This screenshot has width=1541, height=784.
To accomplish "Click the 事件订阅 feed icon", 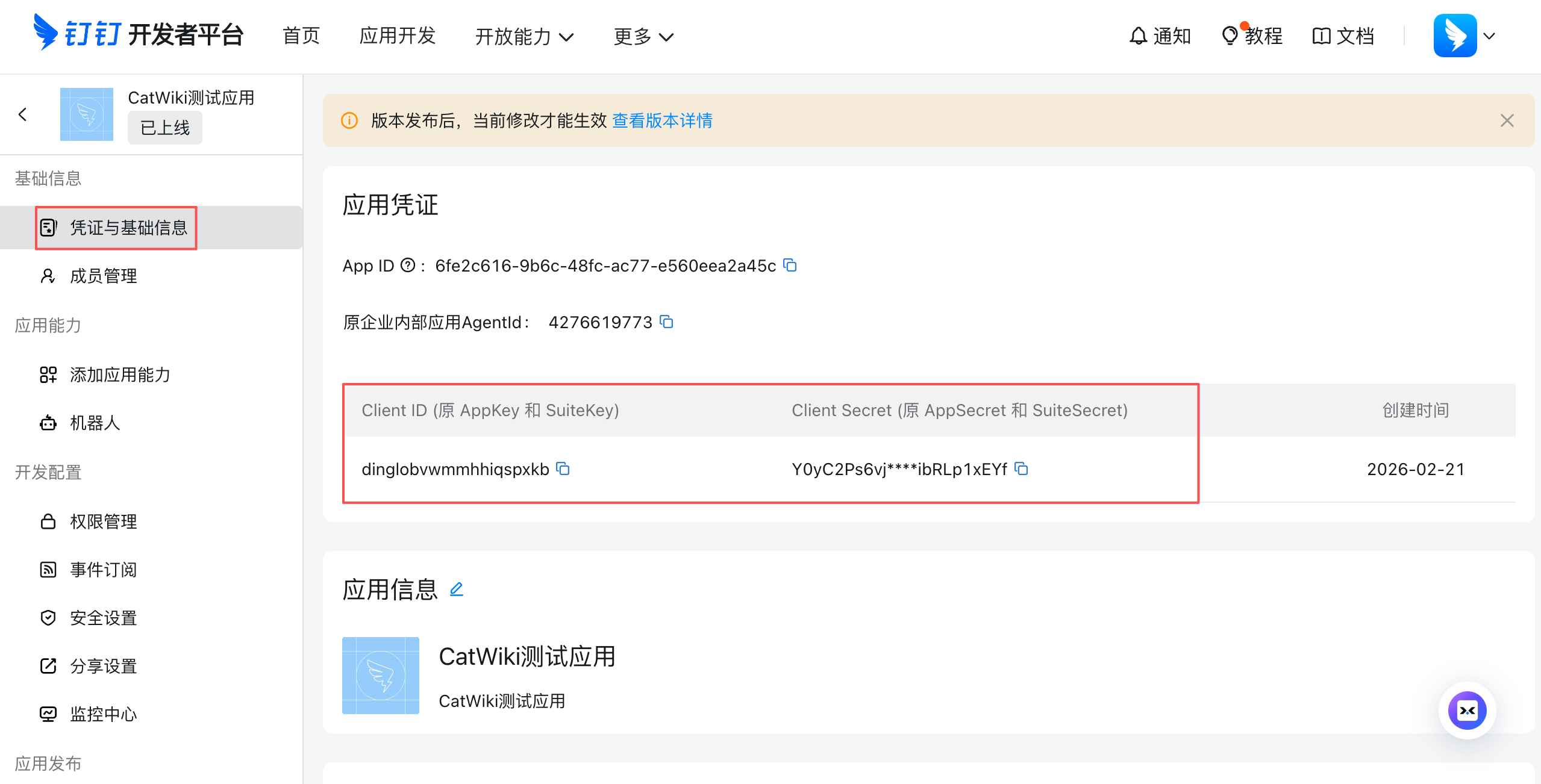I will tap(48, 570).
